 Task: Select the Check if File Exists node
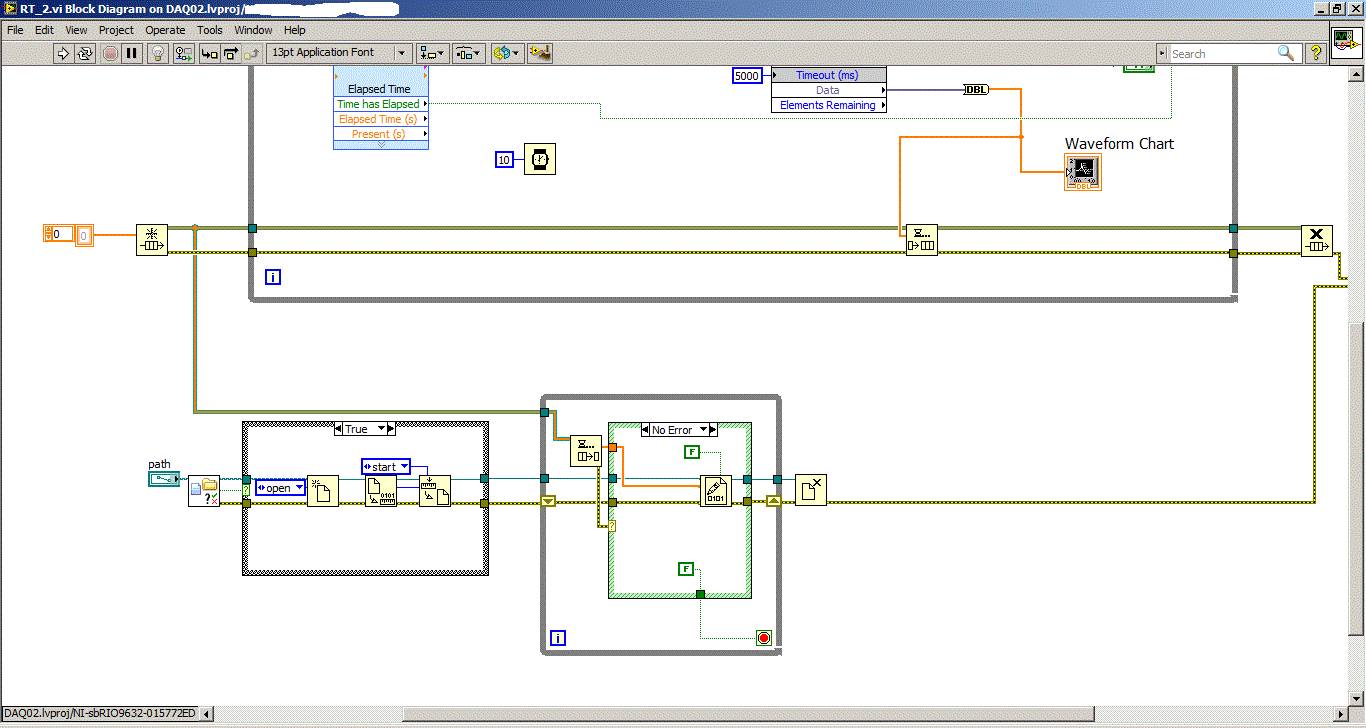[204, 490]
